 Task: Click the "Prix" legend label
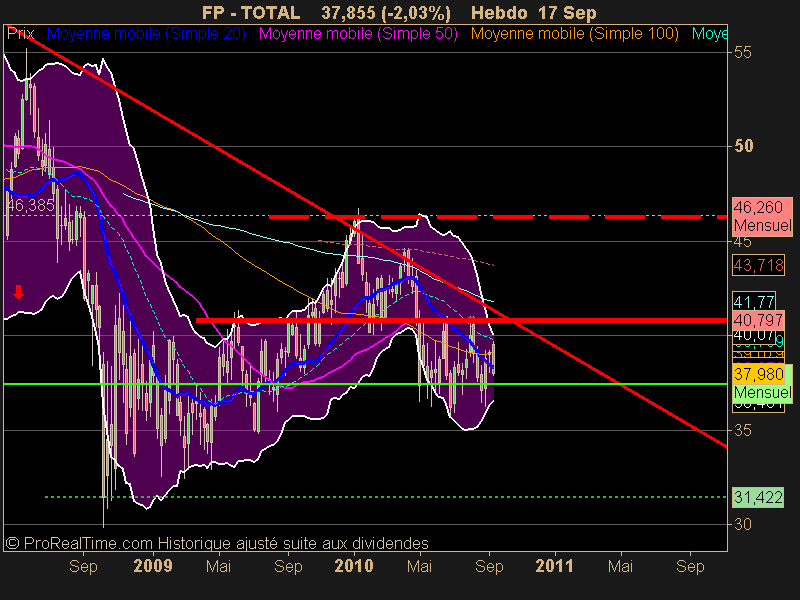[20, 34]
